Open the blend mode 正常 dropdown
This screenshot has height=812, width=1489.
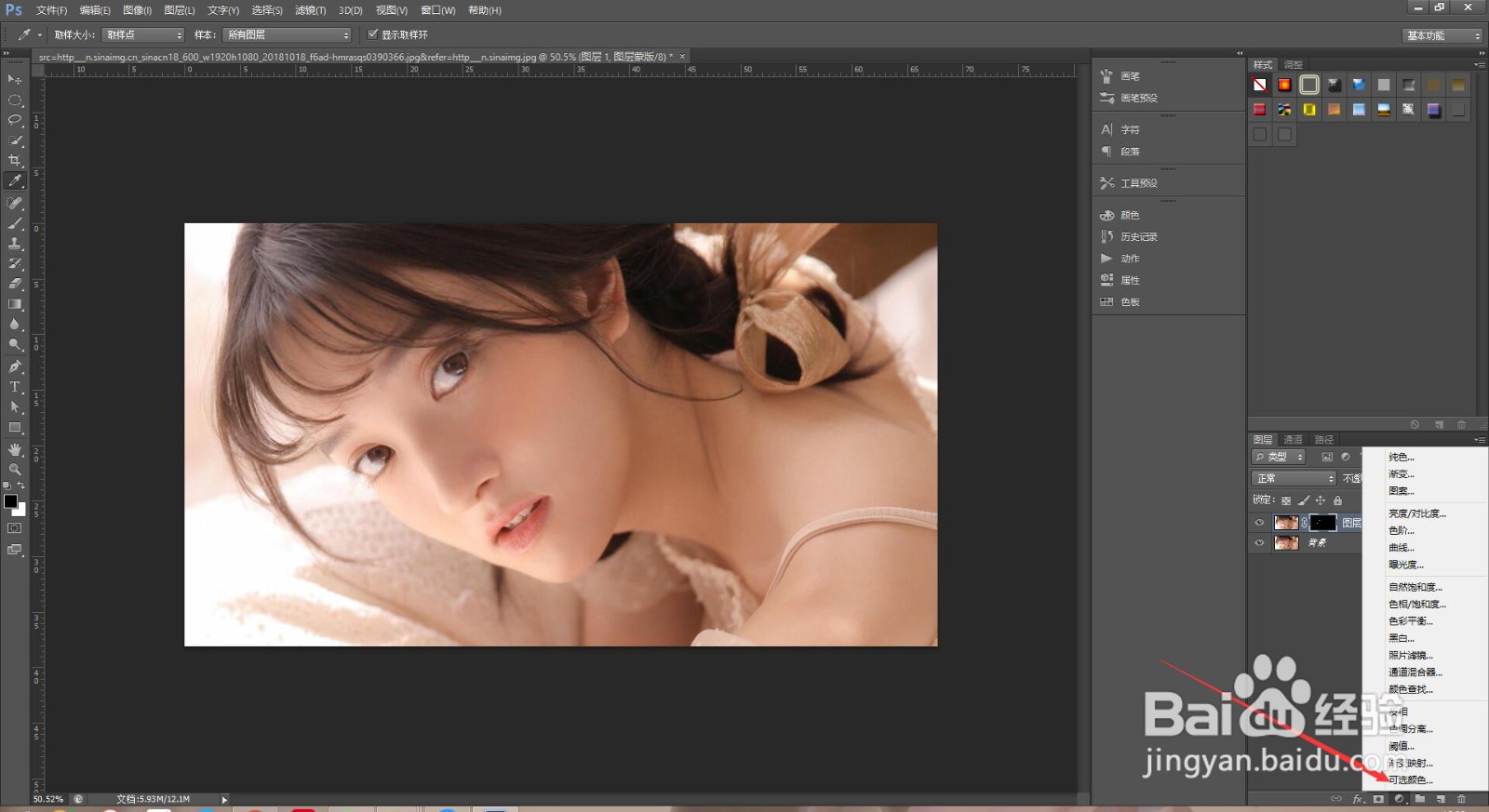[x=1294, y=478]
